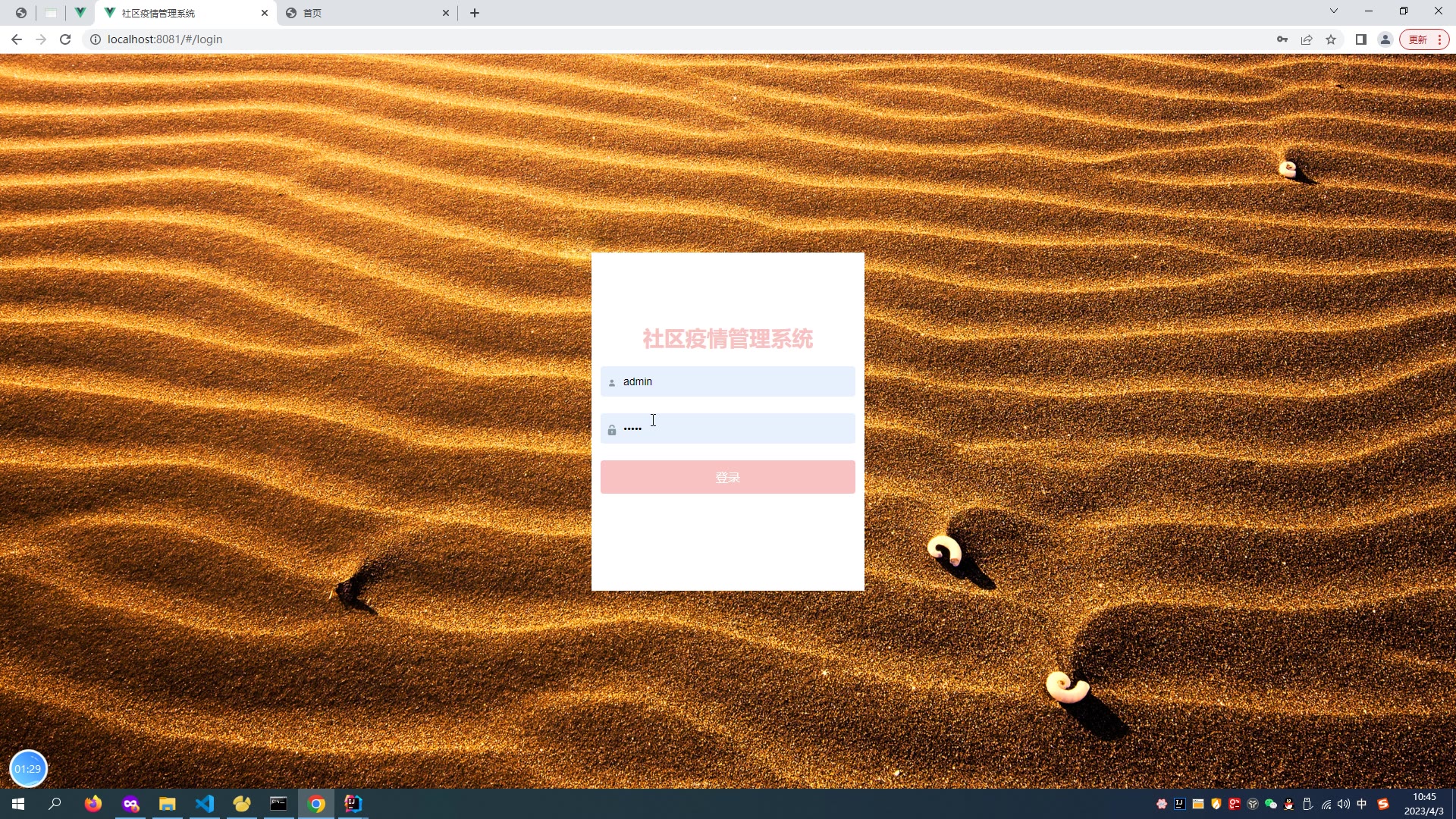
Task: Go back to the previous page
Action: [x=17, y=39]
